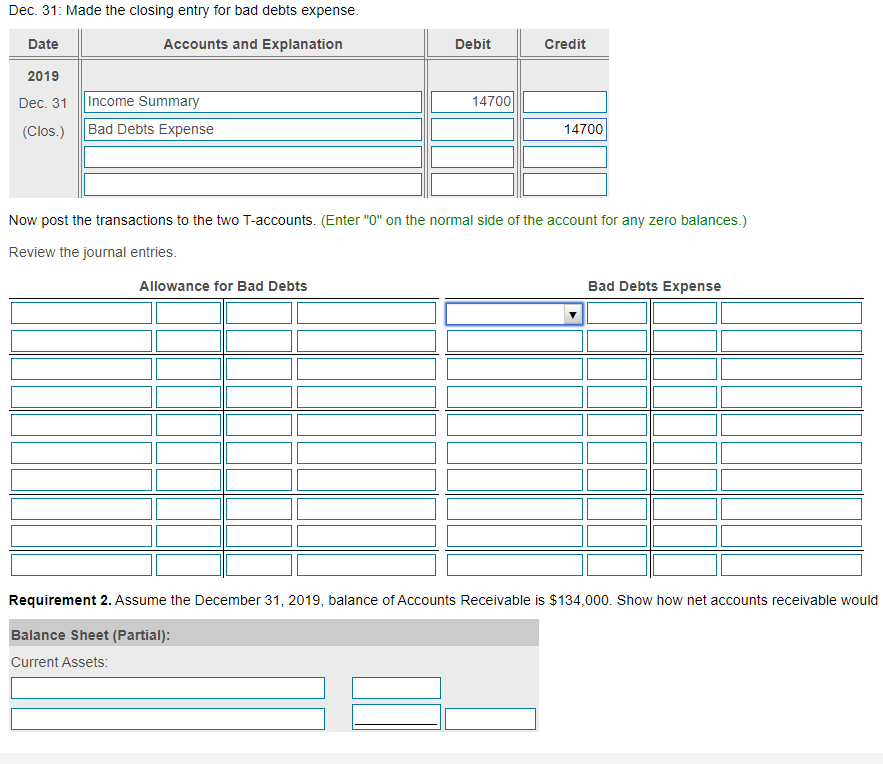Click the second Current Assets label field

168,719
